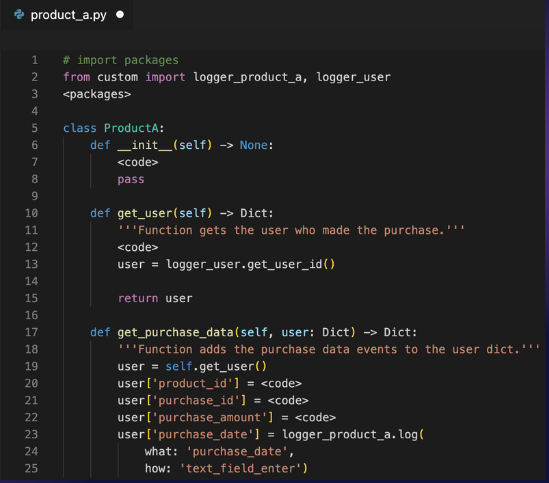Viewport: 549px width, 483px height.
Task: Click 'logger_product_a' in the import line
Action: coord(247,77)
